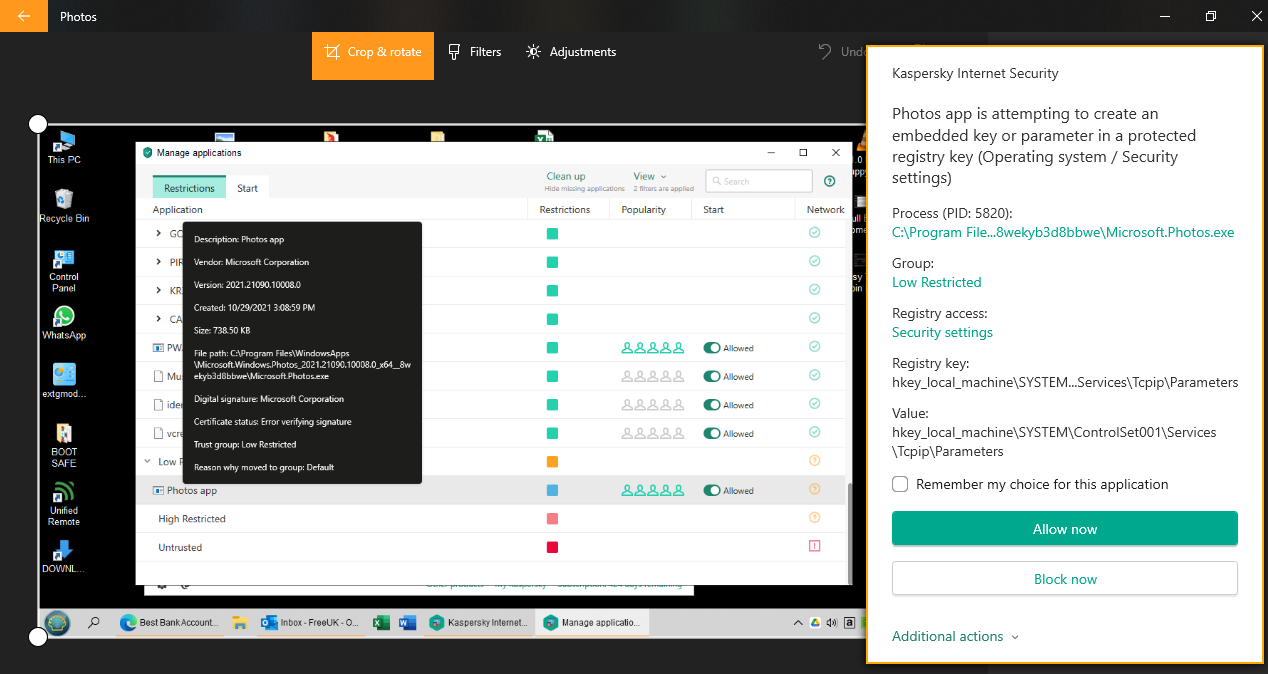
Task: Open the WhatsApp desktop shortcut
Action: (x=64, y=322)
